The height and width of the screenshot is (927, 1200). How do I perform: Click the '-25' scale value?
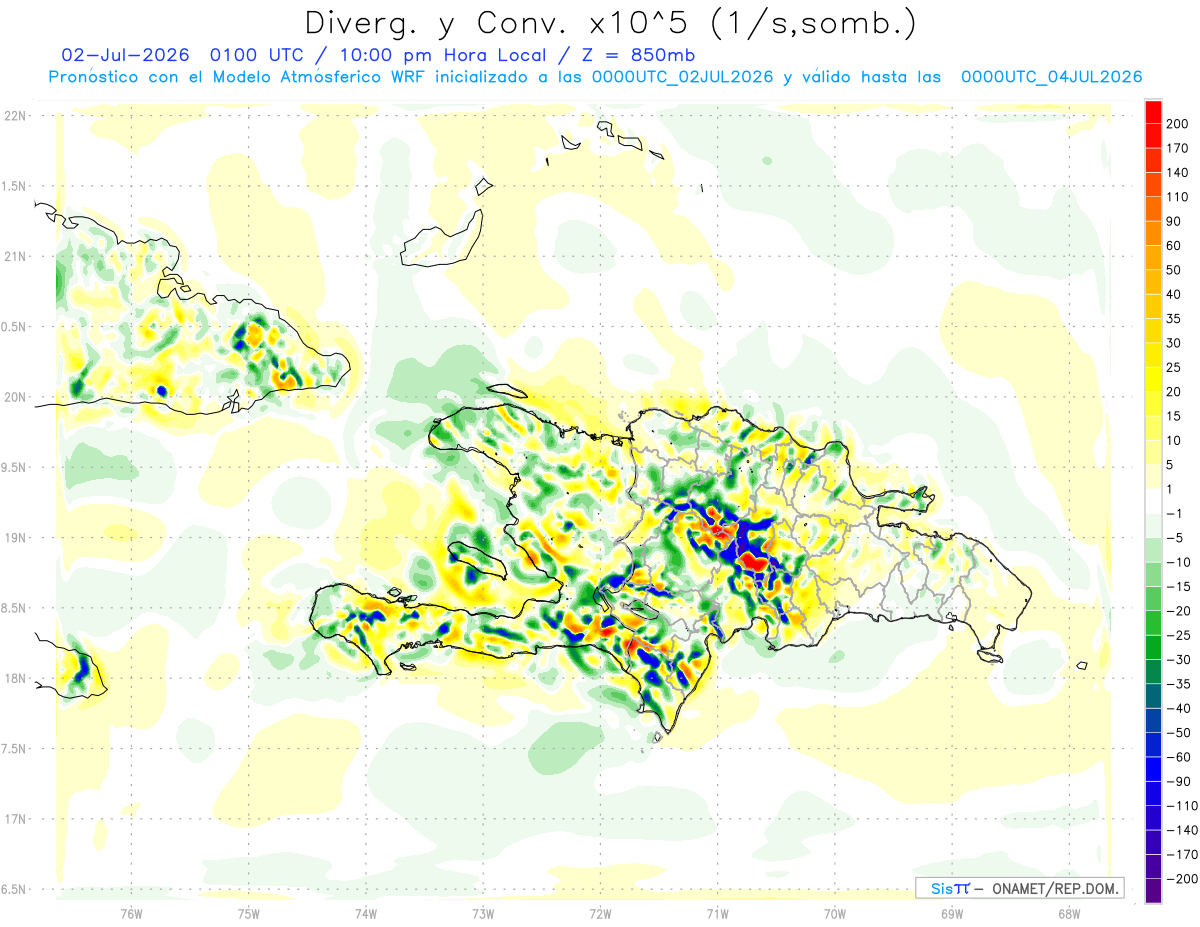coord(1181,635)
